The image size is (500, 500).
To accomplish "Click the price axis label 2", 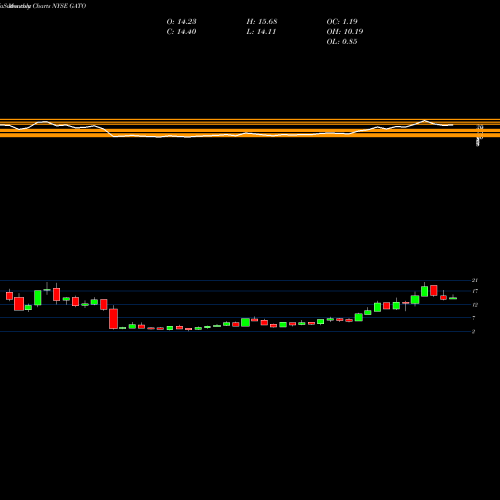I will (473, 331).
